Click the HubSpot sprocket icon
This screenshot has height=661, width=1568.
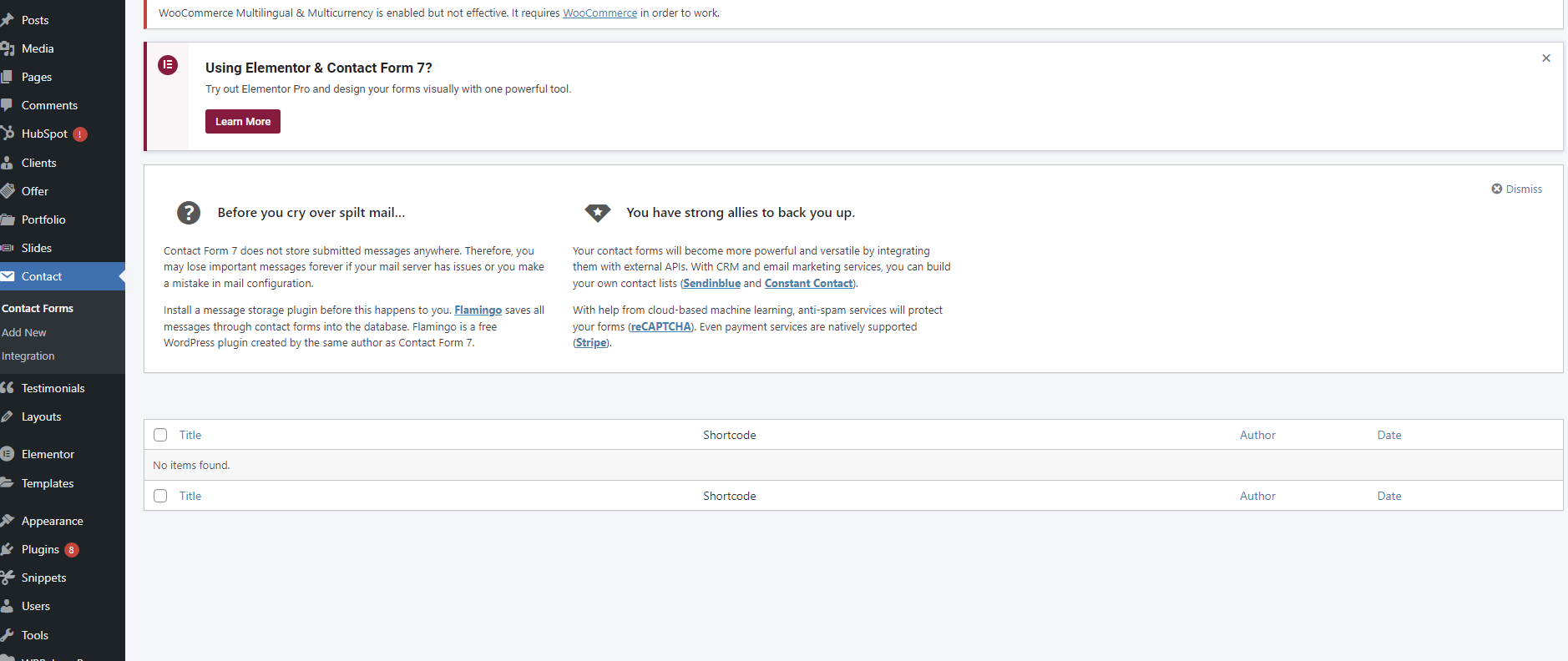[8, 134]
